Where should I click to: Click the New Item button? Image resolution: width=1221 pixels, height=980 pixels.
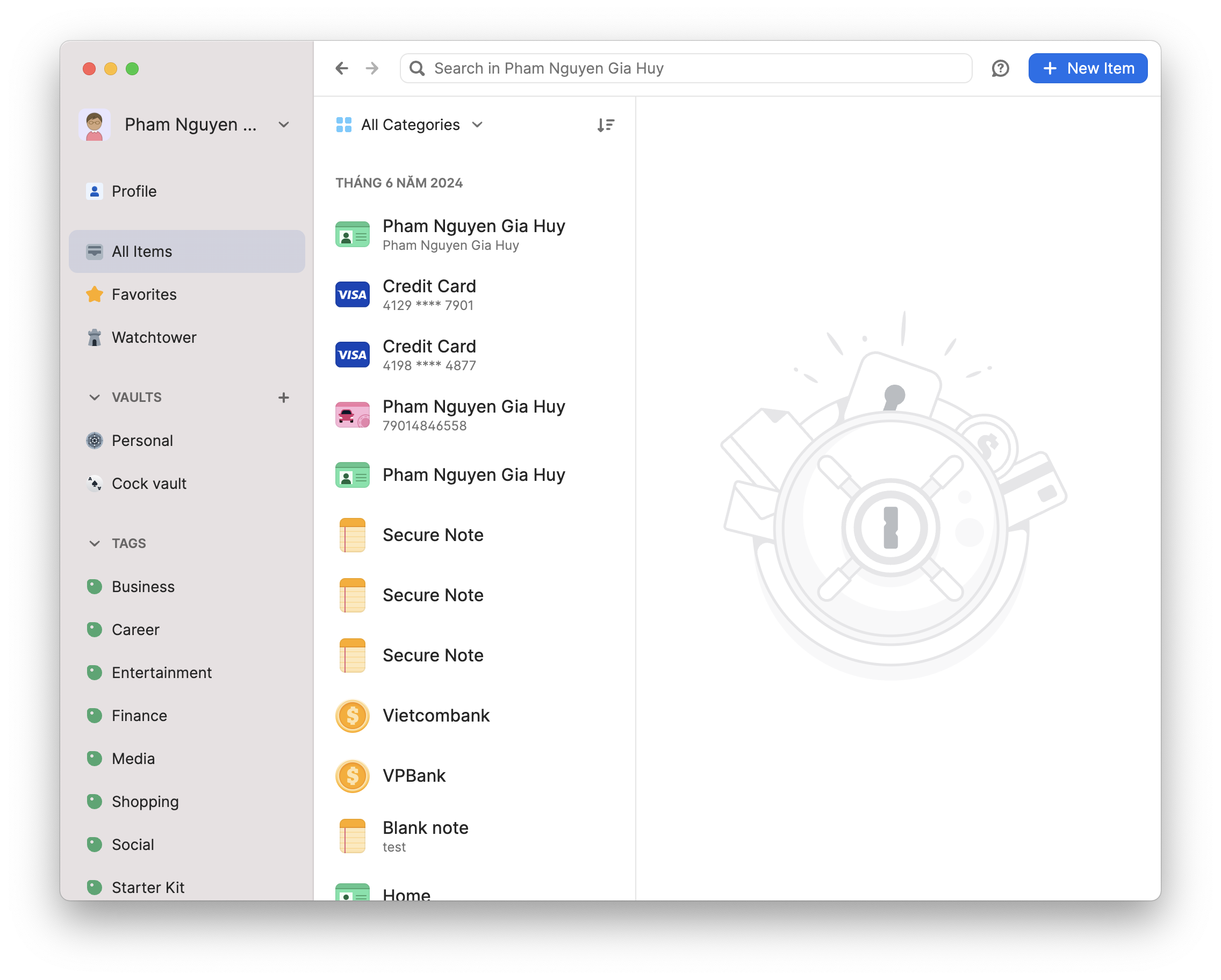pos(1088,68)
